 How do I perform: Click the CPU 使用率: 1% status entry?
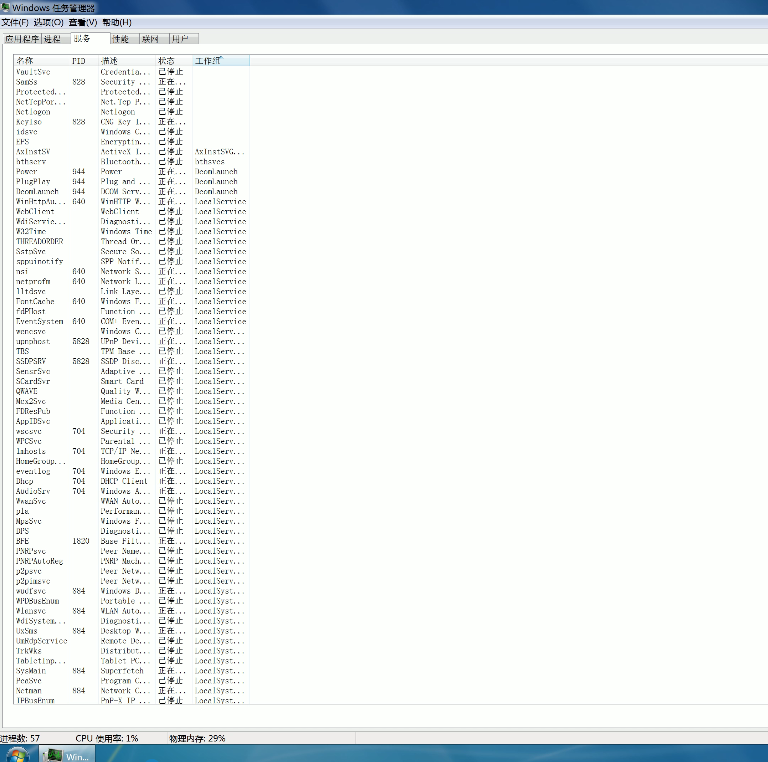107,738
